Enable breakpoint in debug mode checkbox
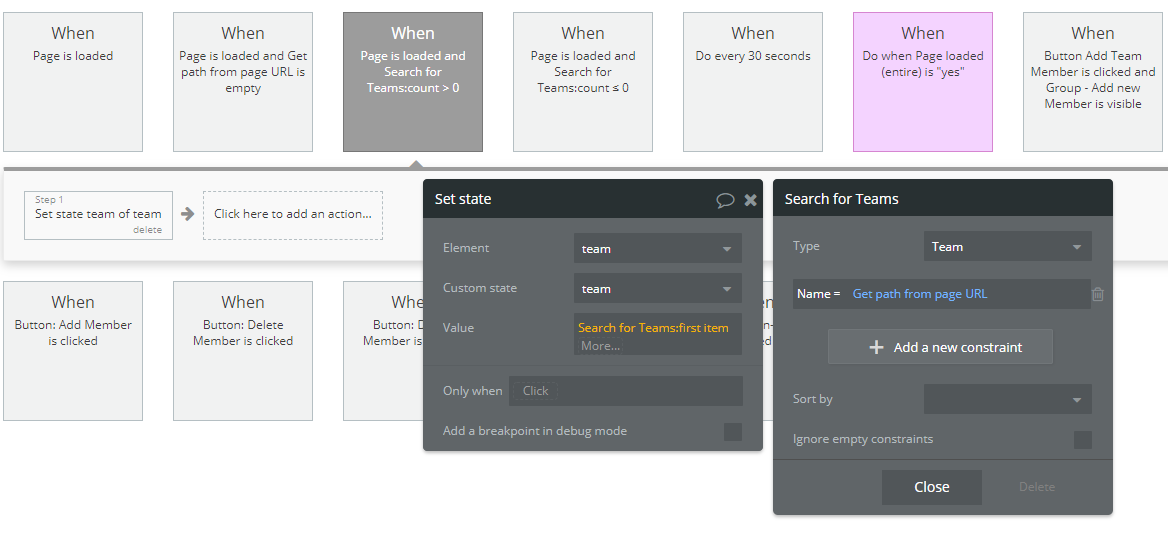 [x=733, y=431]
